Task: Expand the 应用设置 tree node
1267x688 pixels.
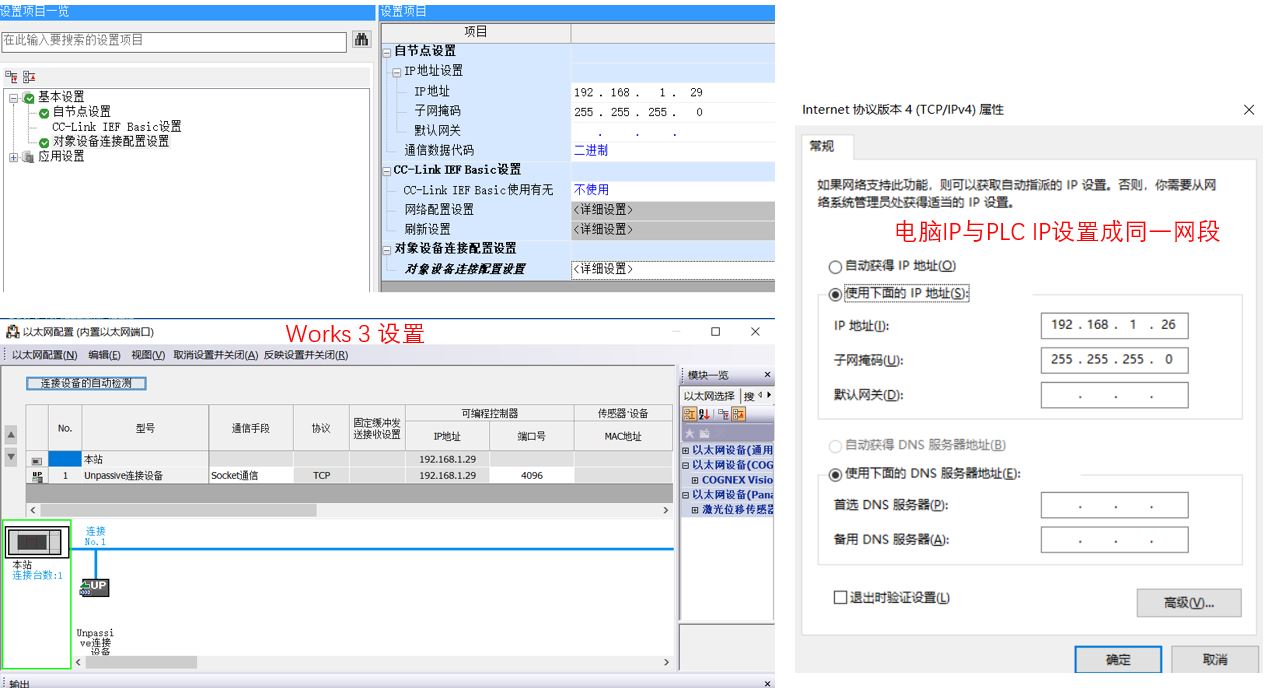Action: click(13, 157)
